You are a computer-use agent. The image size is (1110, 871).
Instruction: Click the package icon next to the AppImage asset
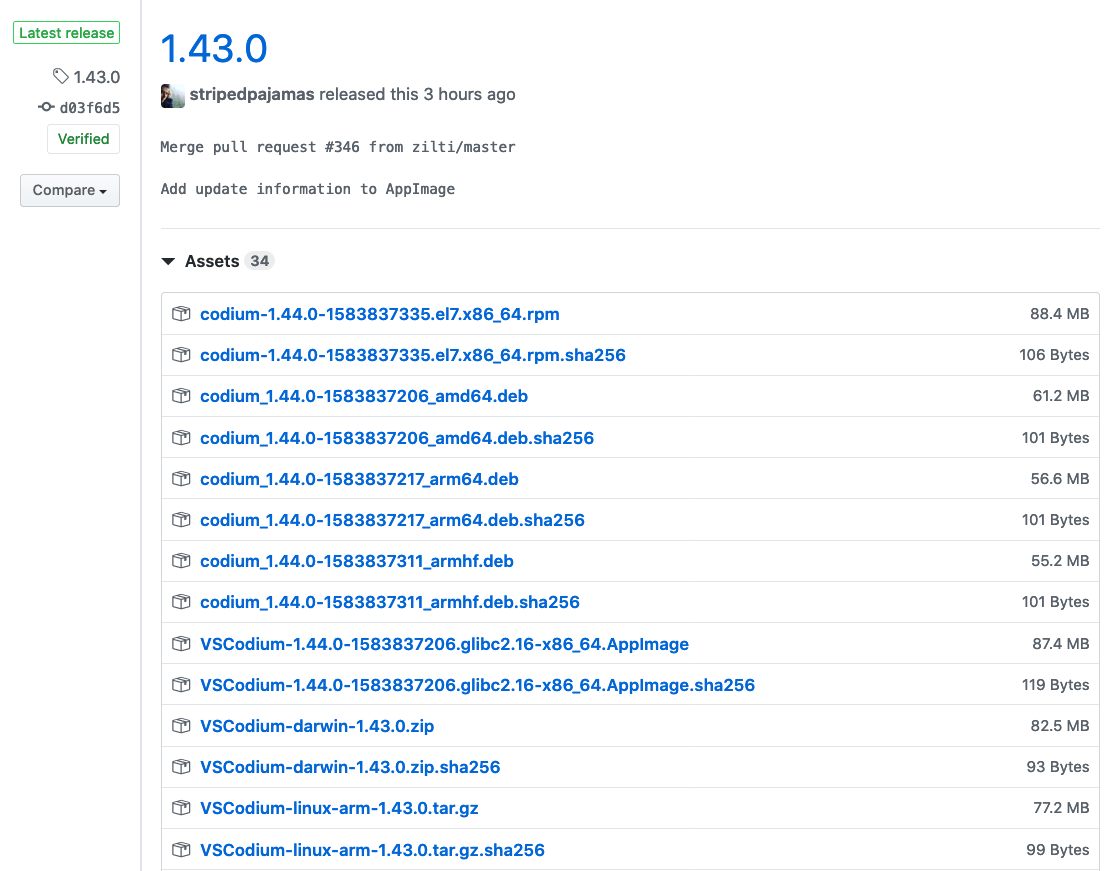click(181, 643)
